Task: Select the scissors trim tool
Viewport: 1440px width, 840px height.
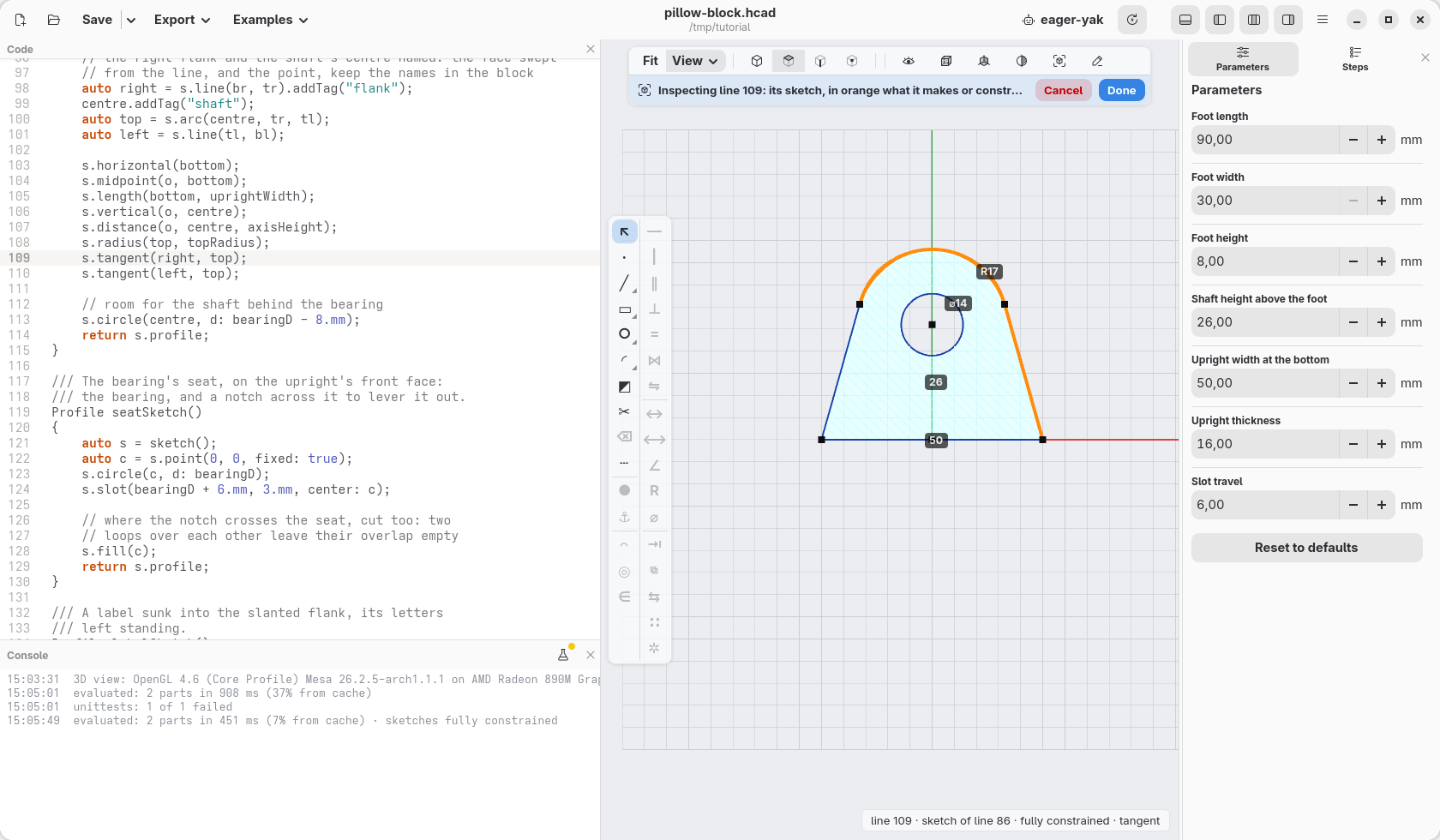Action: (624, 412)
